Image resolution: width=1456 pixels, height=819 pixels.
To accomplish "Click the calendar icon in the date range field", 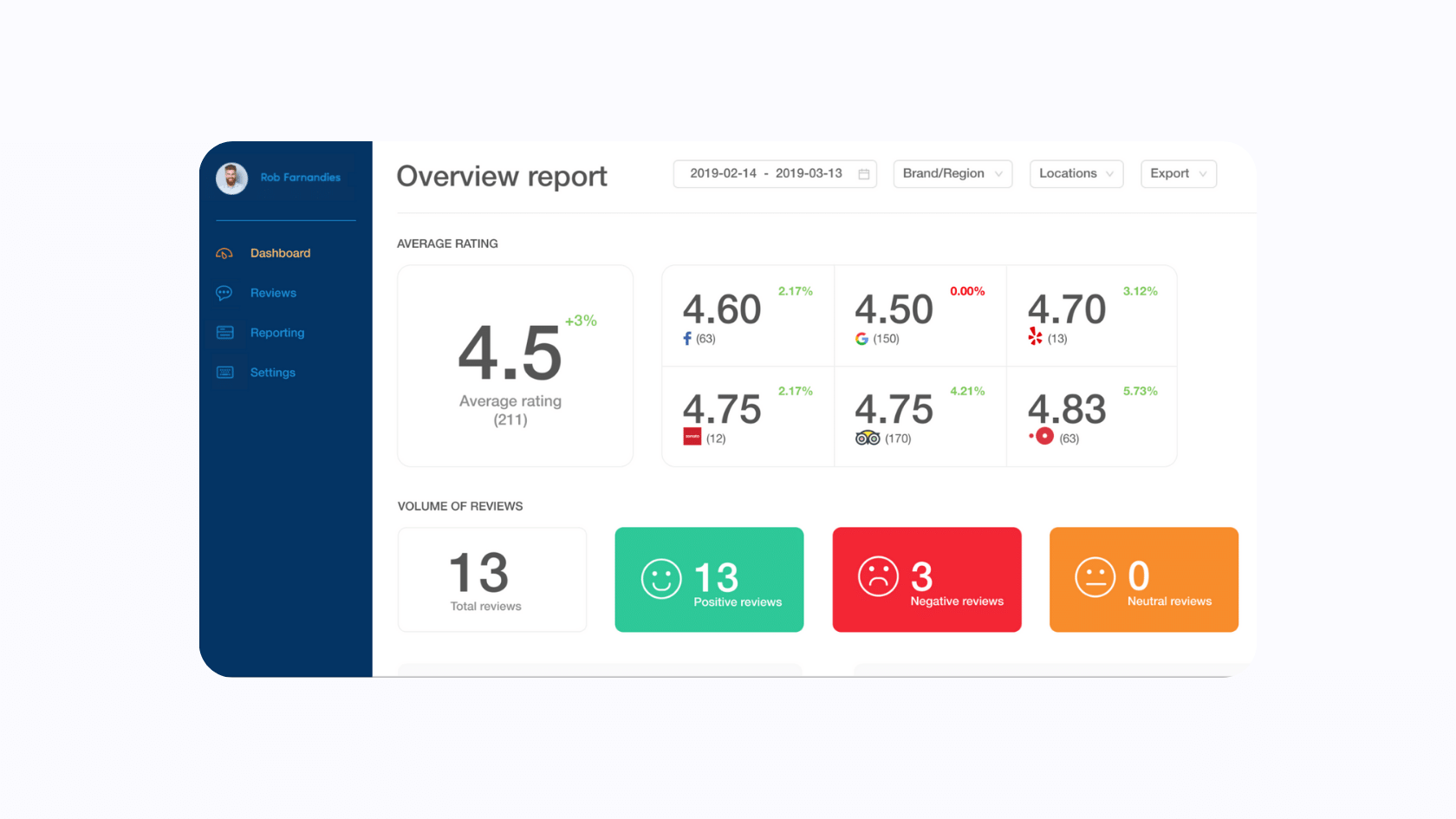I will [863, 173].
